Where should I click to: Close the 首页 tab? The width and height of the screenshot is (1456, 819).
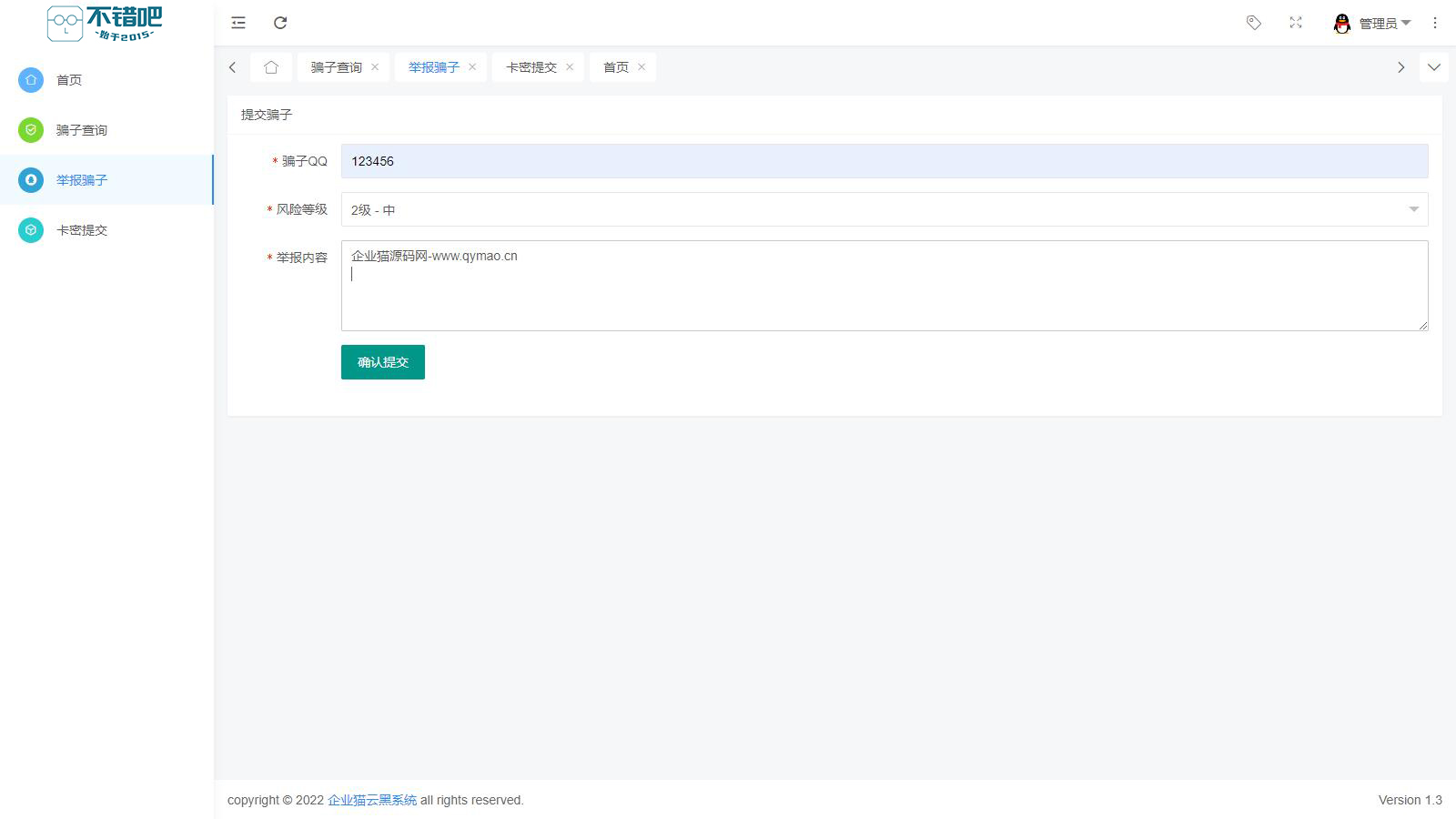coord(642,67)
